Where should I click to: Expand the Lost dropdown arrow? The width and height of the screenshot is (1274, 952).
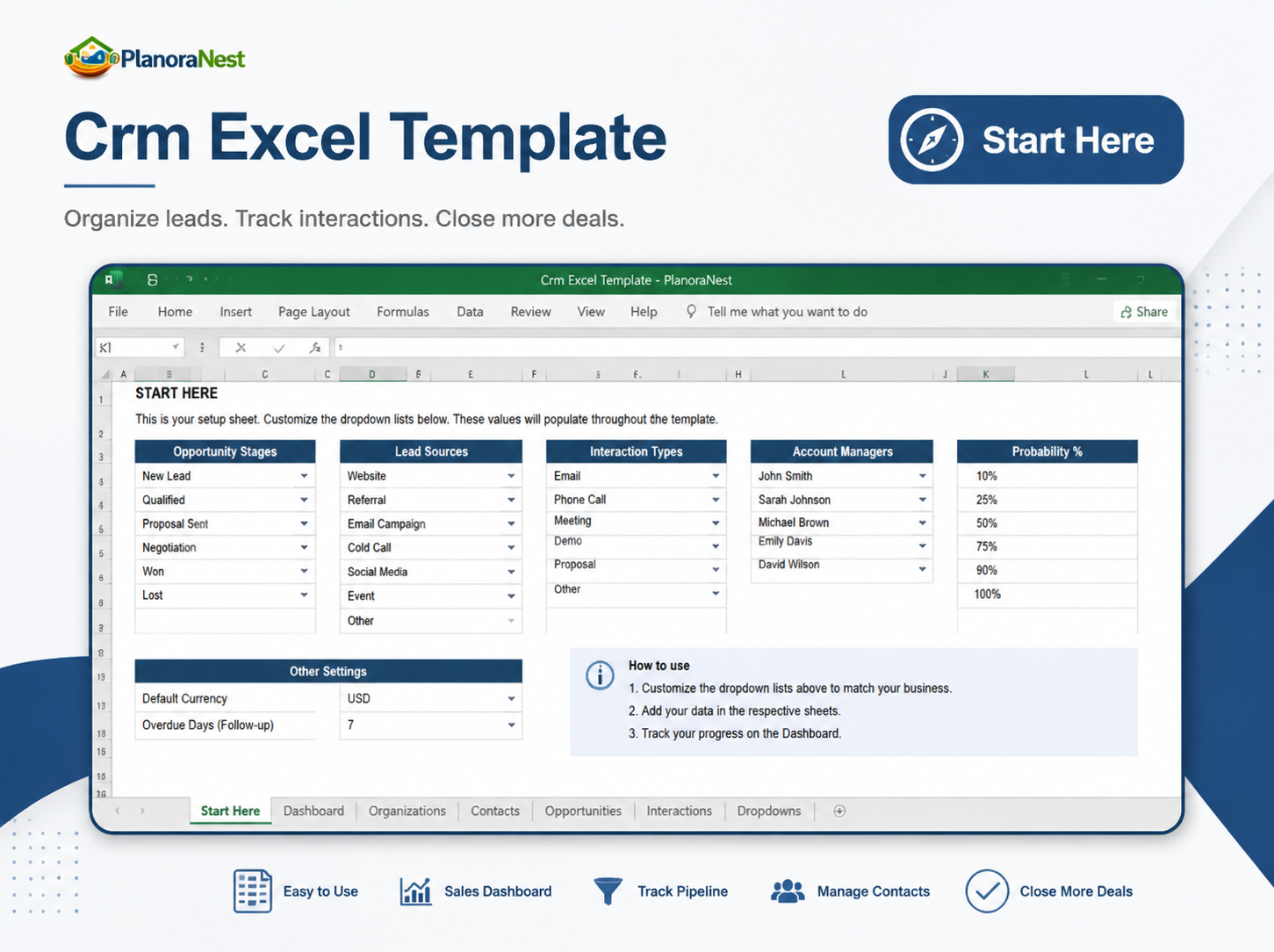click(x=304, y=595)
